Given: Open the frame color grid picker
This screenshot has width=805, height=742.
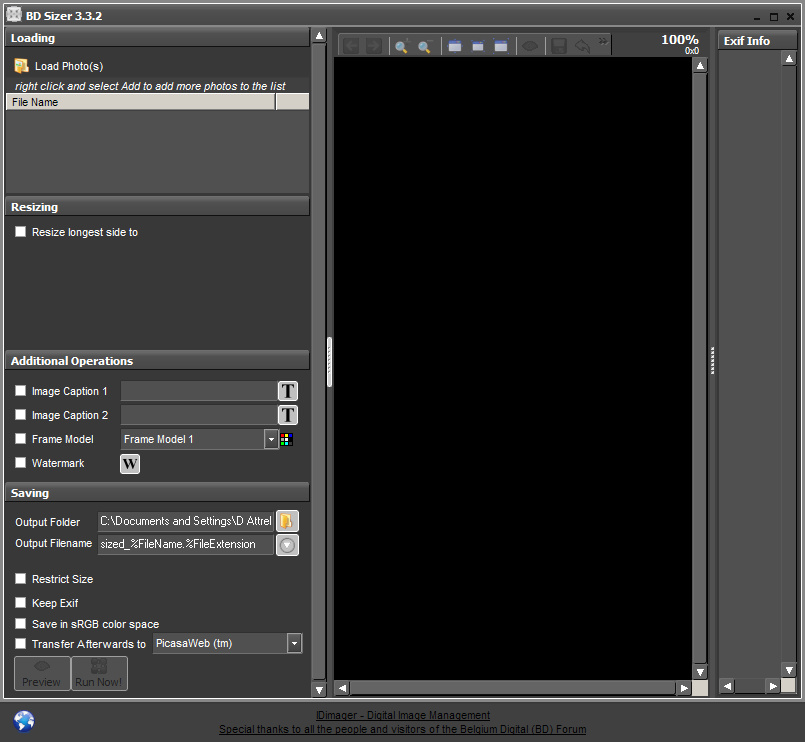Looking at the screenshot, I should click(287, 440).
